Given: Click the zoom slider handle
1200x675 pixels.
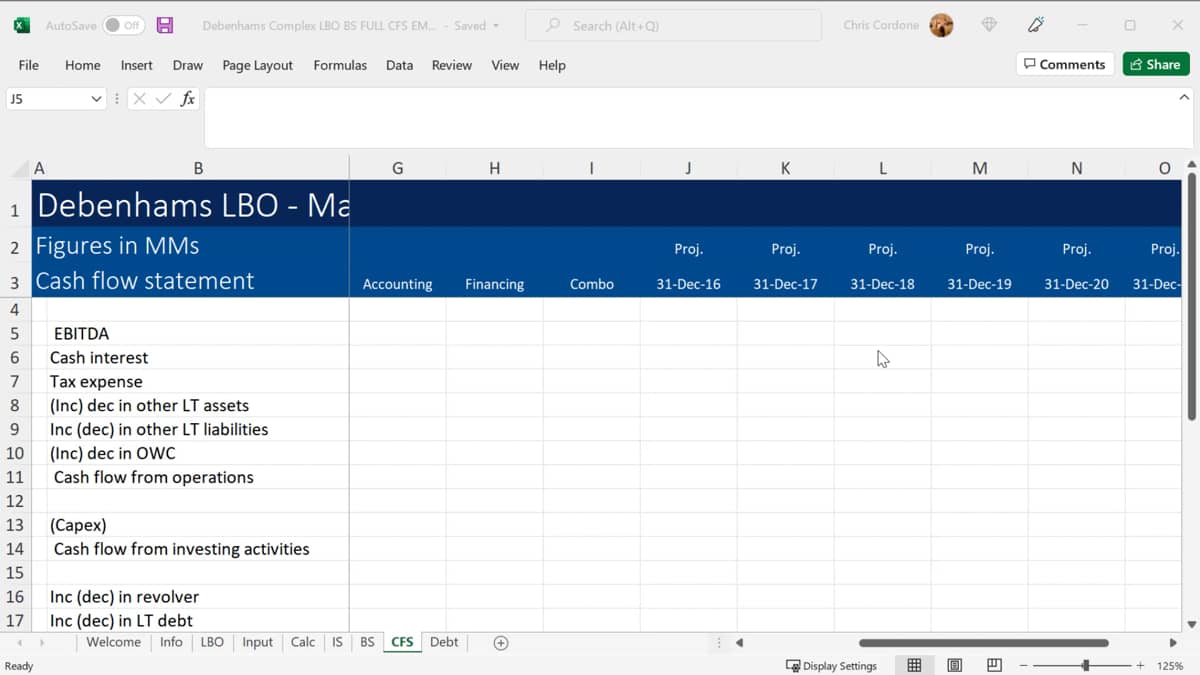Looking at the screenshot, I should (1086, 665).
